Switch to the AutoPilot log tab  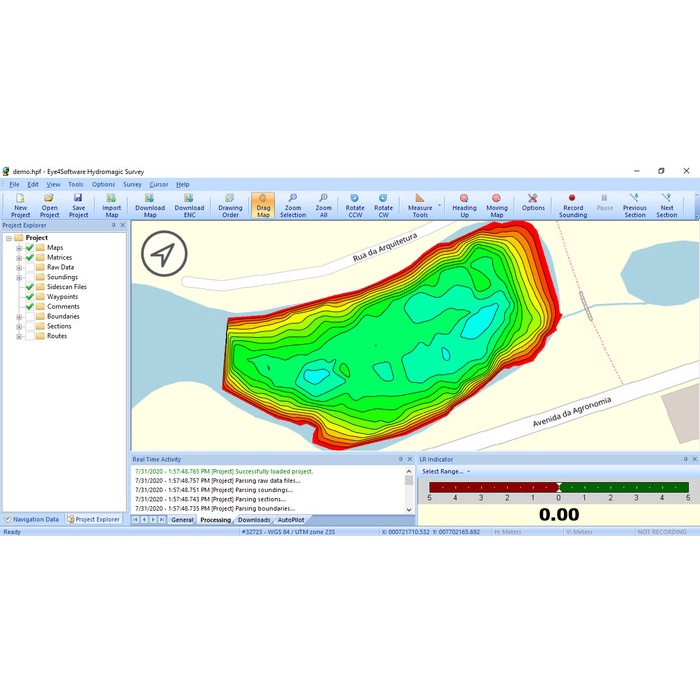pyautogui.click(x=291, y=520)
